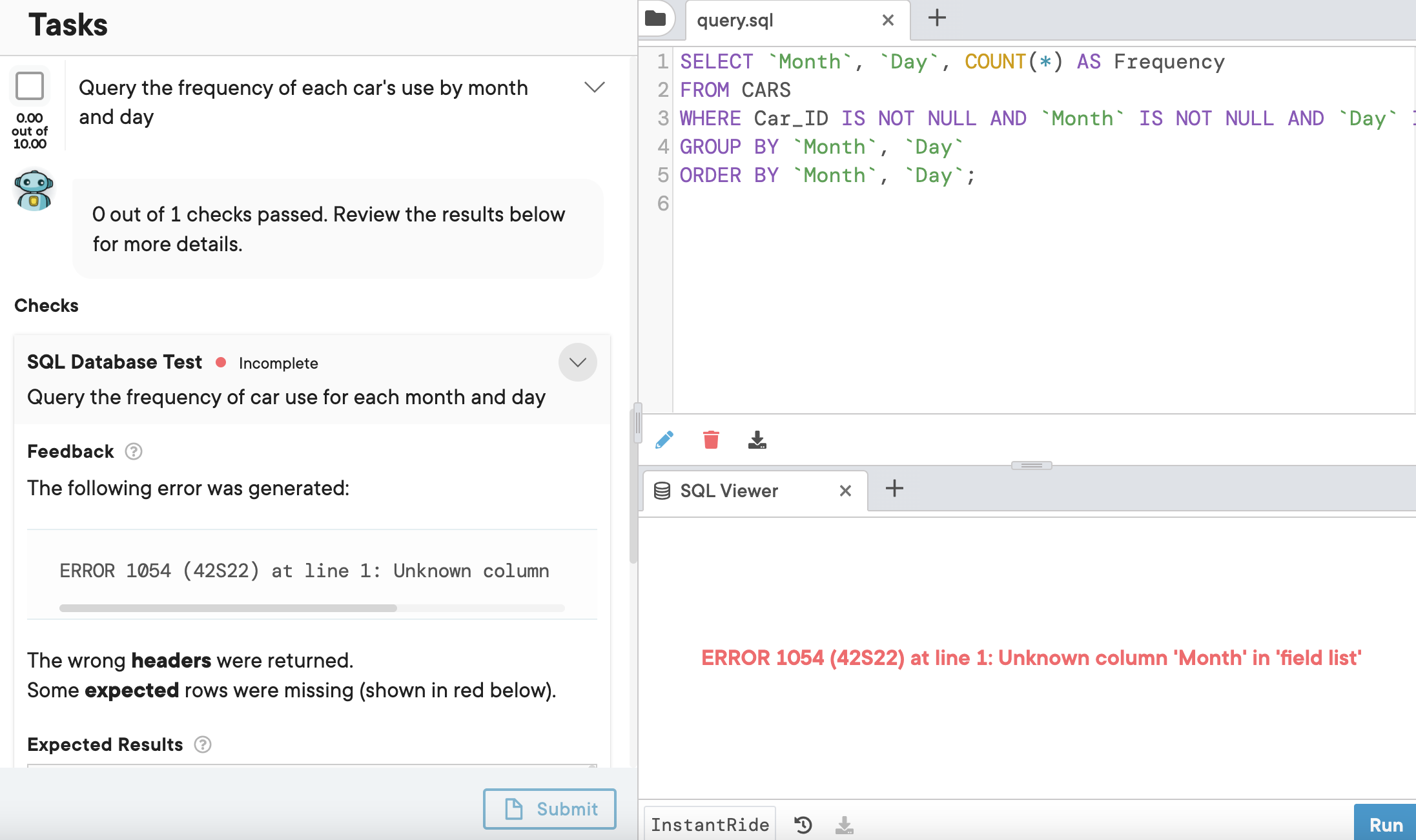Click the robot assistant avatar
Viewport: 1416px width, 840px height.
click(x=34, y=190)
